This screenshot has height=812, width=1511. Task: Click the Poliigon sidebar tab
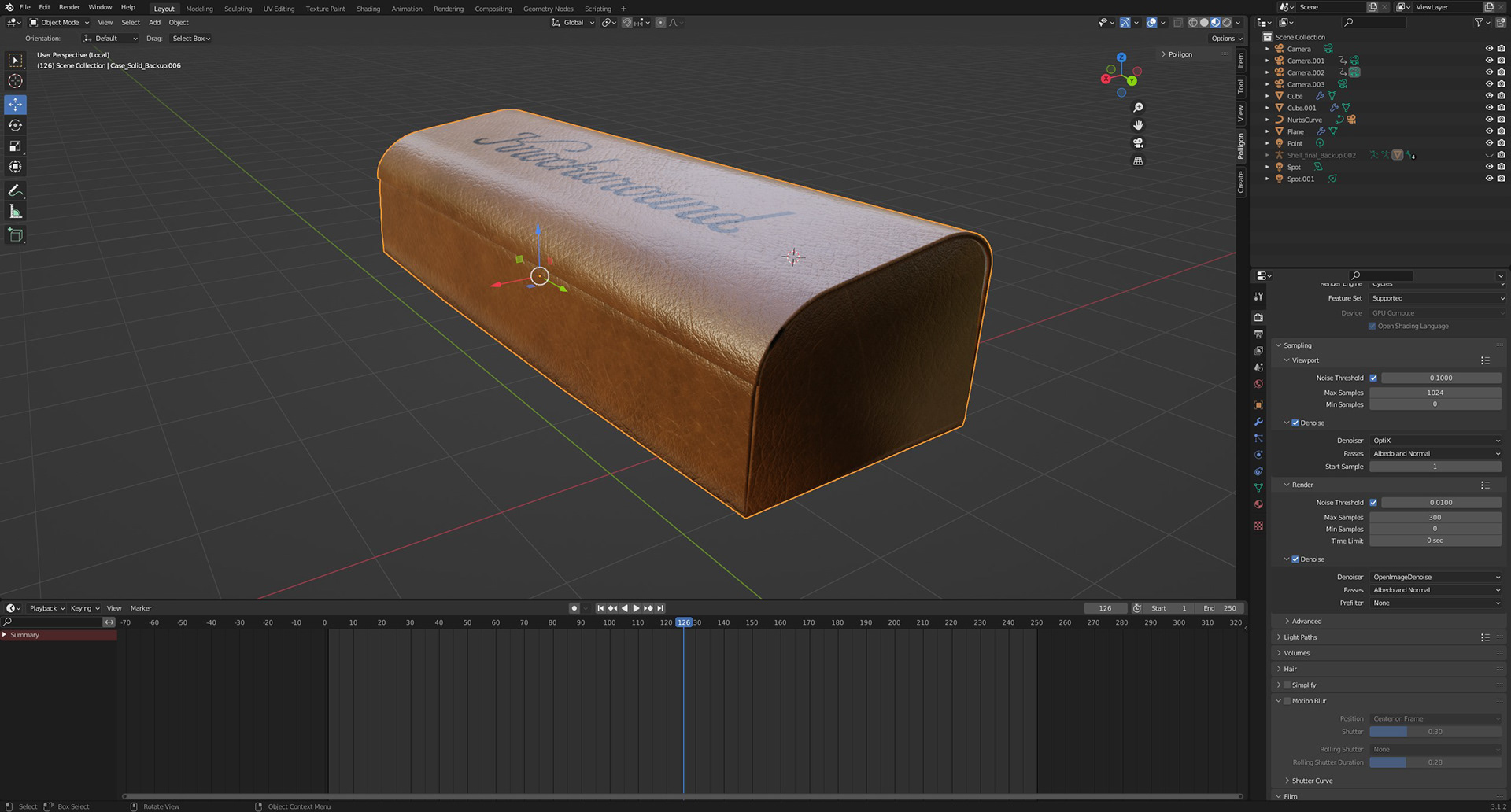[1241, 146]
